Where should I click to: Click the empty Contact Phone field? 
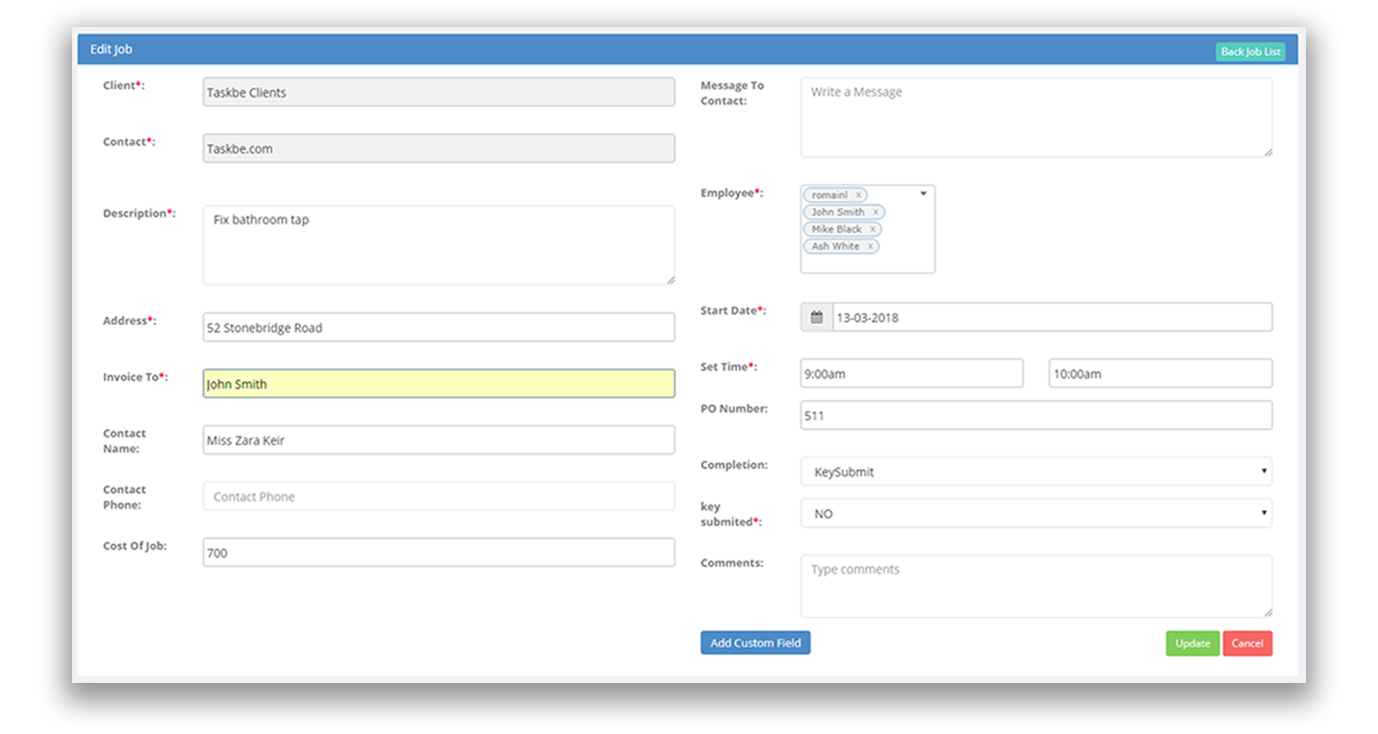[438, 496]
